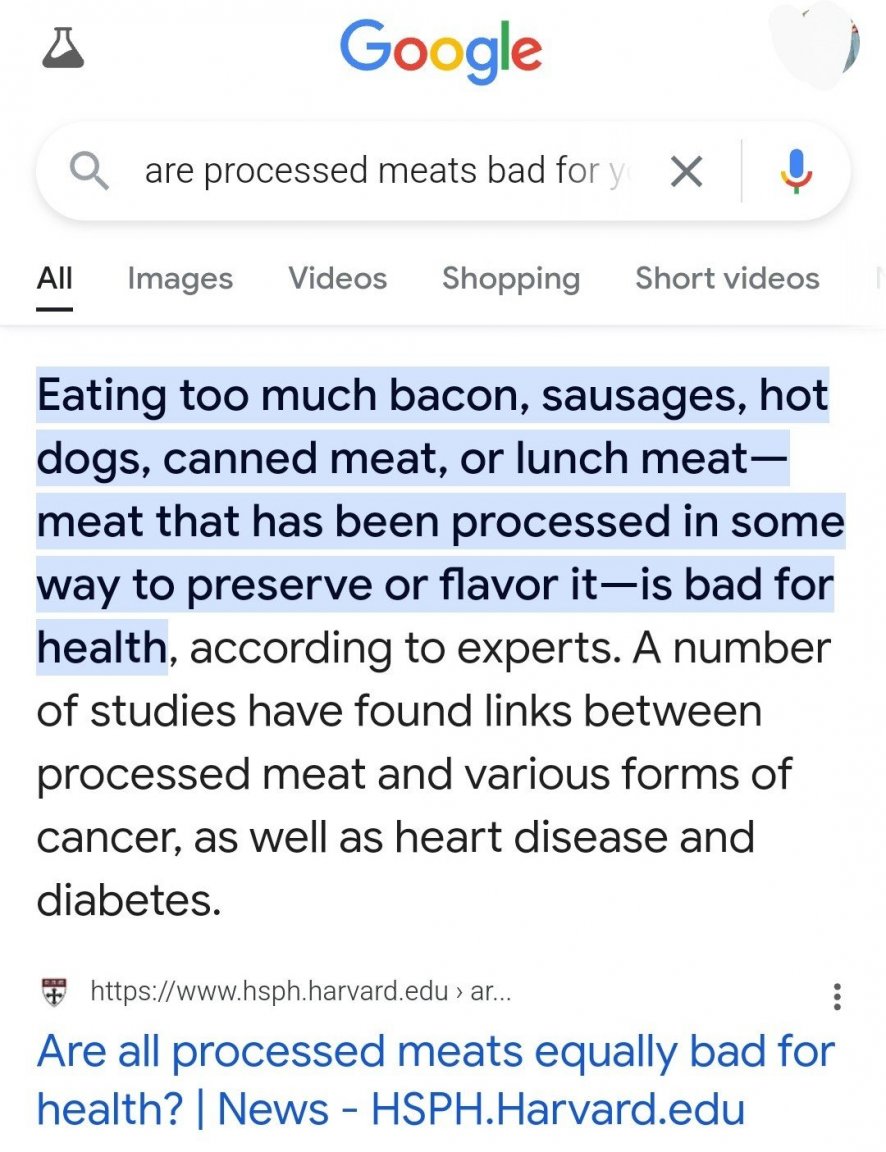This screenshot has height=1152, width=886.
Task: Click the word 'diabetes' in the snippet
Action: point(127,900)
